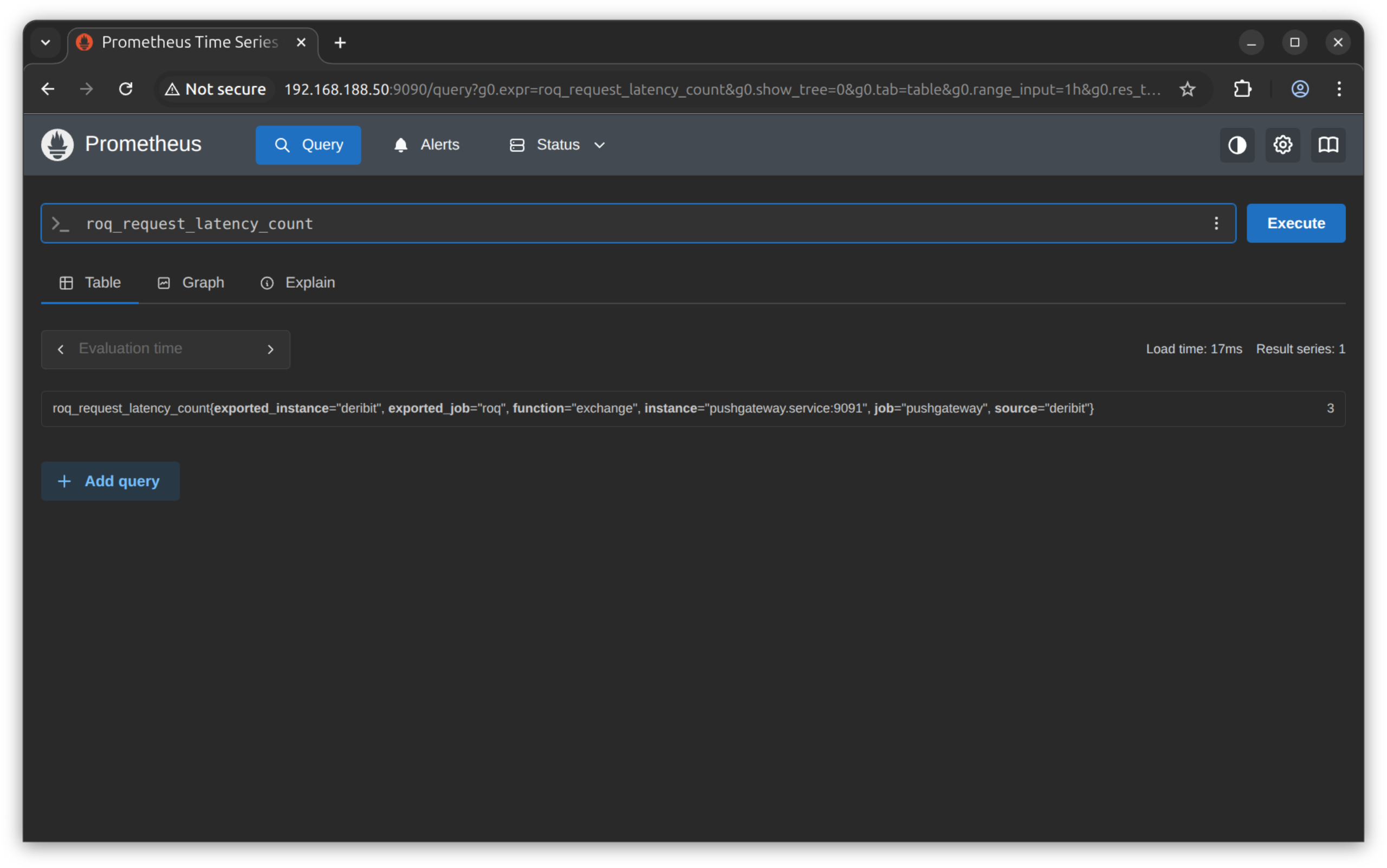Click the Result series: 1 text
1387x868 pixels.
1300,349
